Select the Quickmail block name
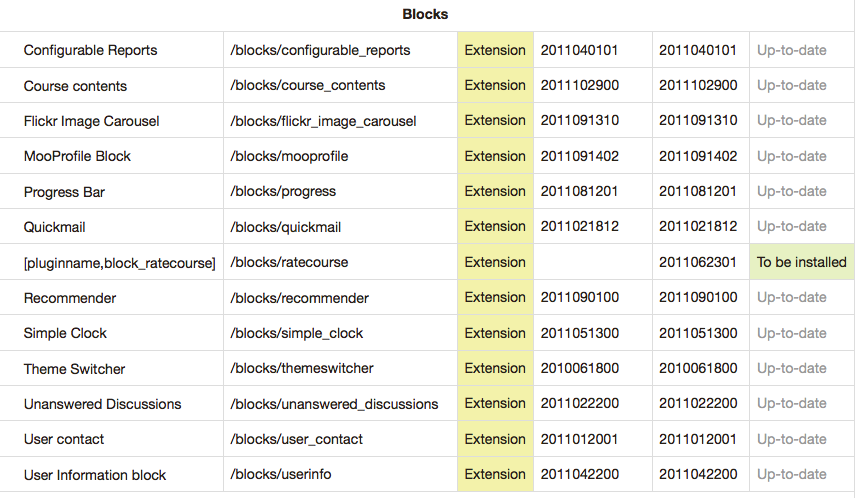Screen dimensions: 860x498 coord(54,227)
